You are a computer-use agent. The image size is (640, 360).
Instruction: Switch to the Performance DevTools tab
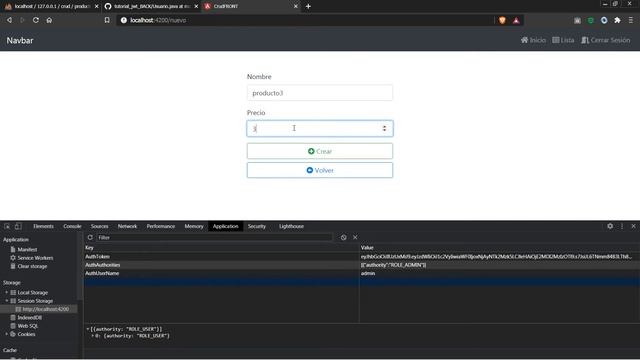pos(161,226)
